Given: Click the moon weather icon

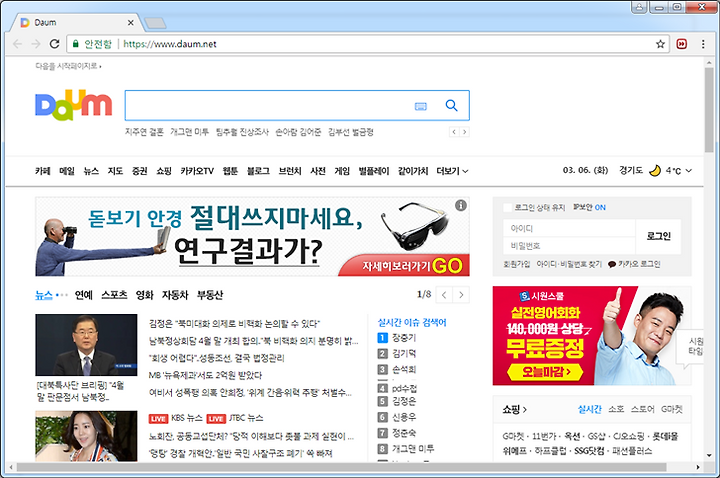Looking at the screenshot, I should pos(654,171).
